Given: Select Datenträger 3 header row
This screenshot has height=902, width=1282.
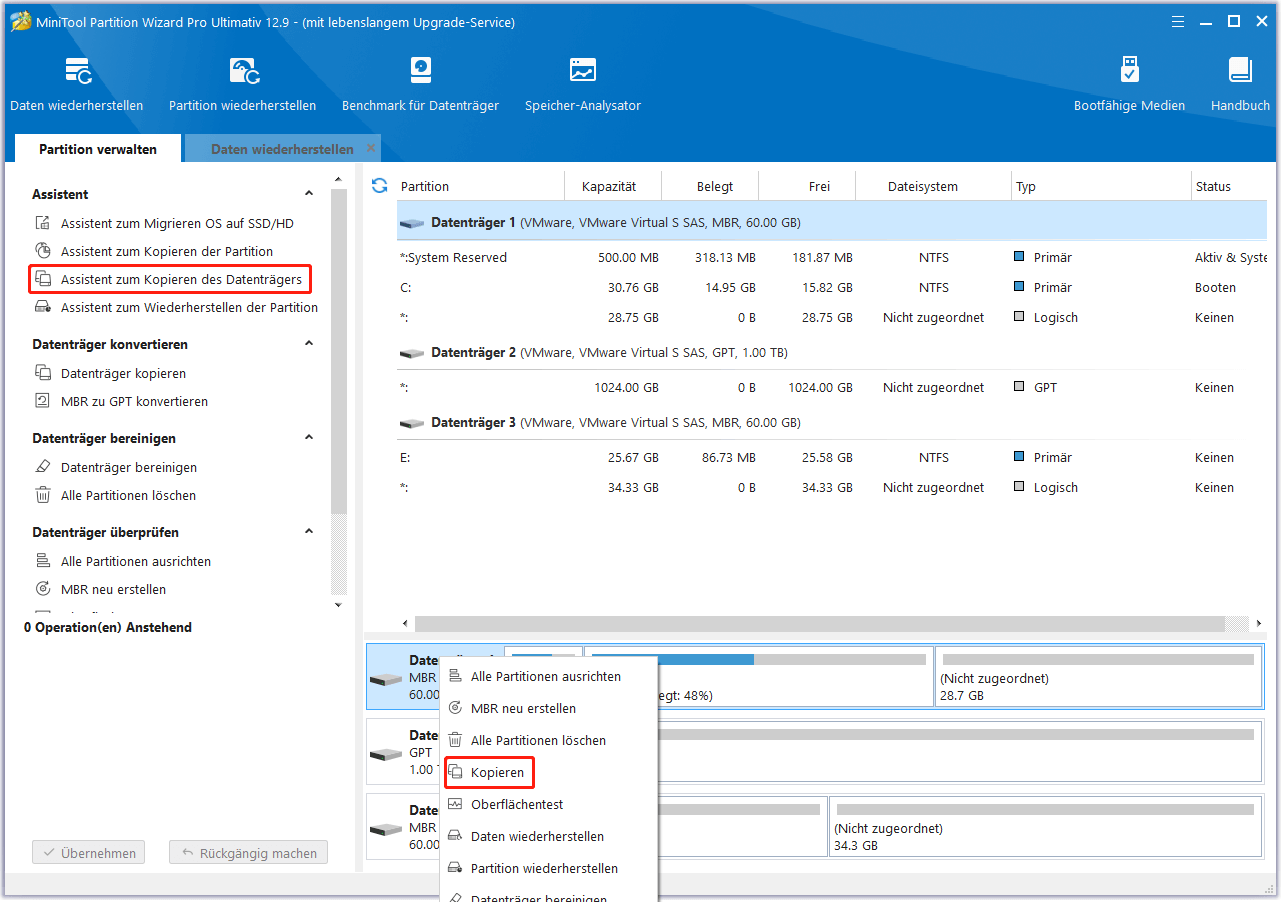Looking at the screenshot, I should tap(832, 422).
